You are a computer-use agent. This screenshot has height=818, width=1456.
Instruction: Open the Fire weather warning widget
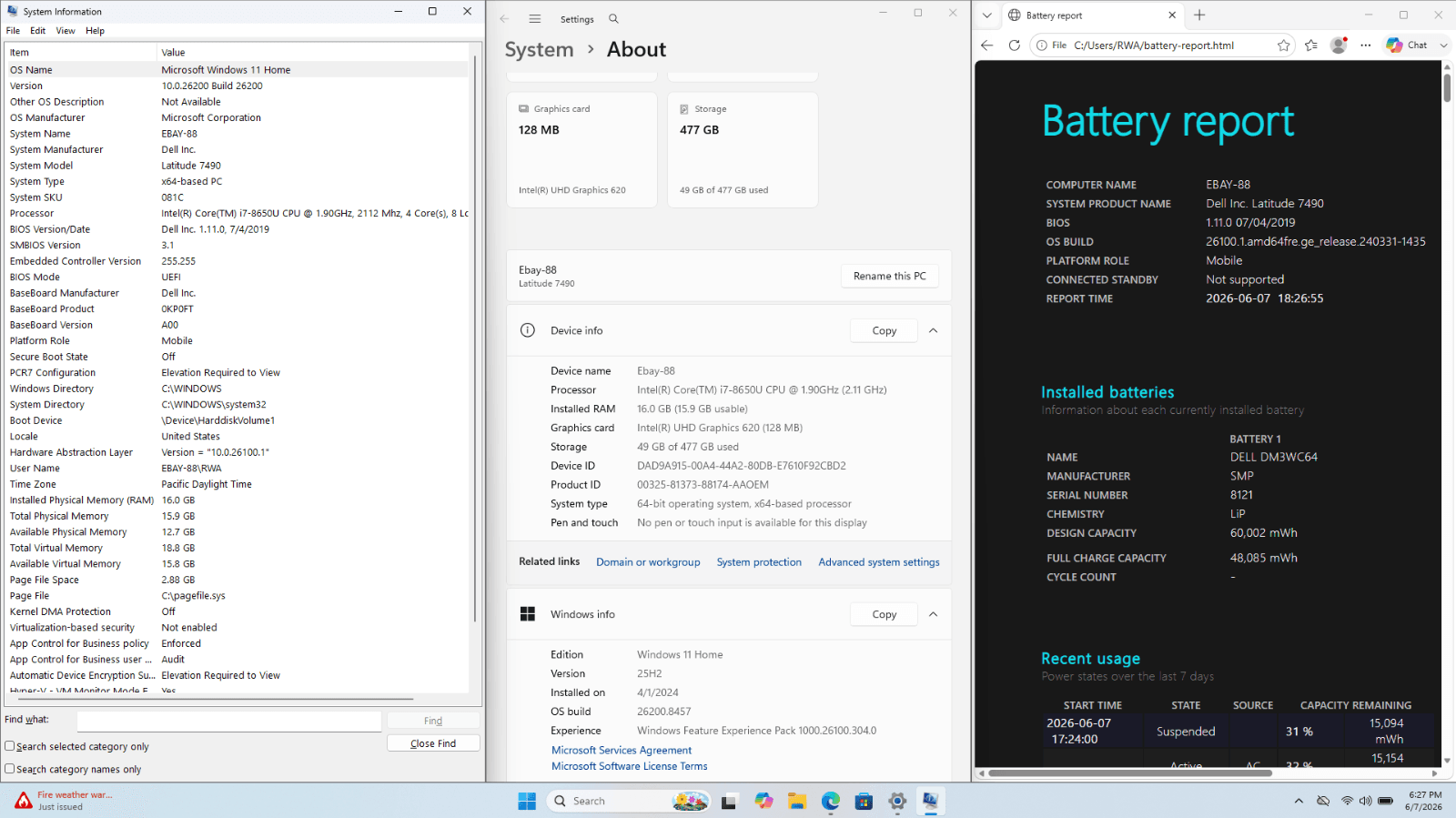click(x=64, y=801)
